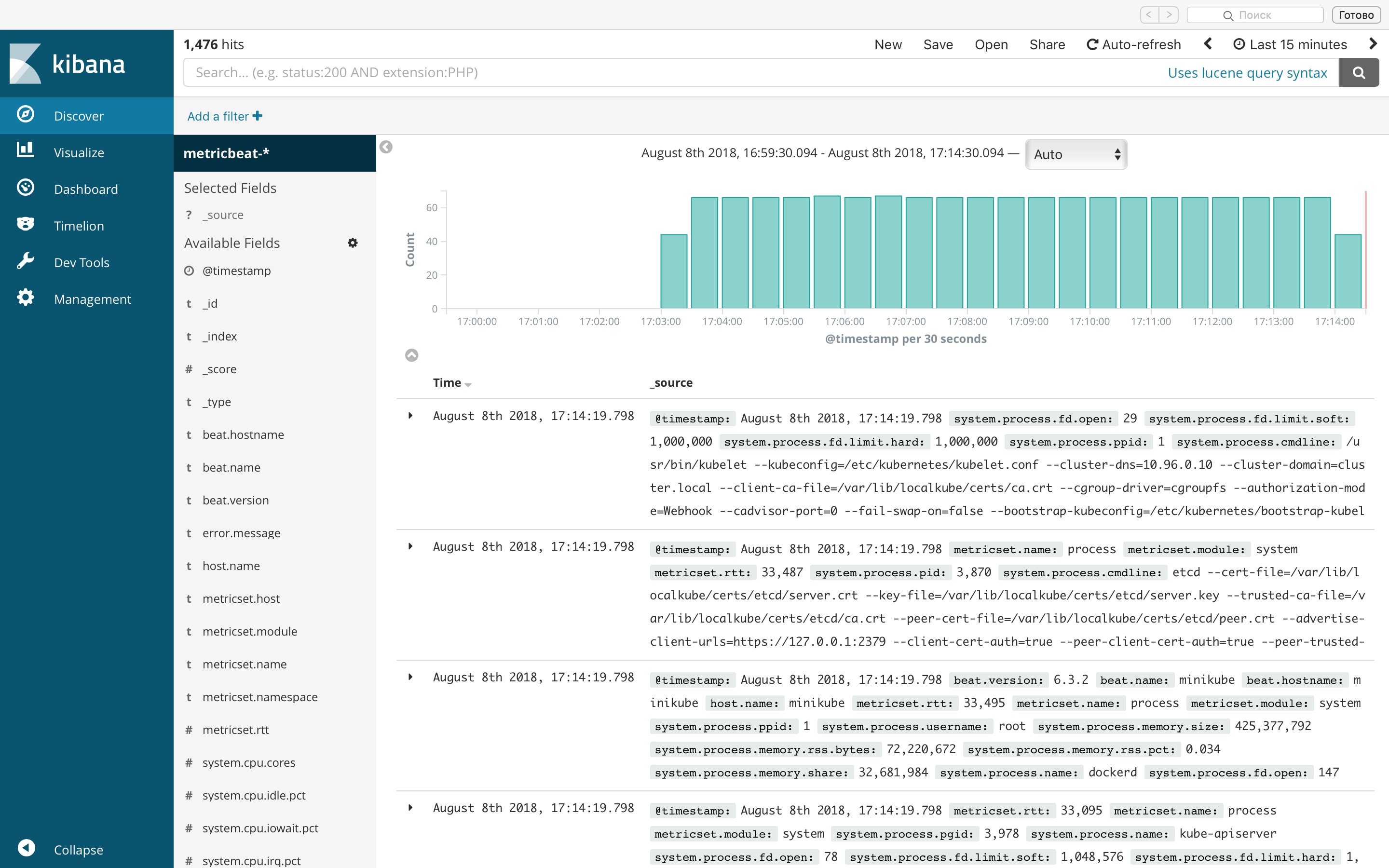Click the magnifier search submit button

coord(1358,72)
